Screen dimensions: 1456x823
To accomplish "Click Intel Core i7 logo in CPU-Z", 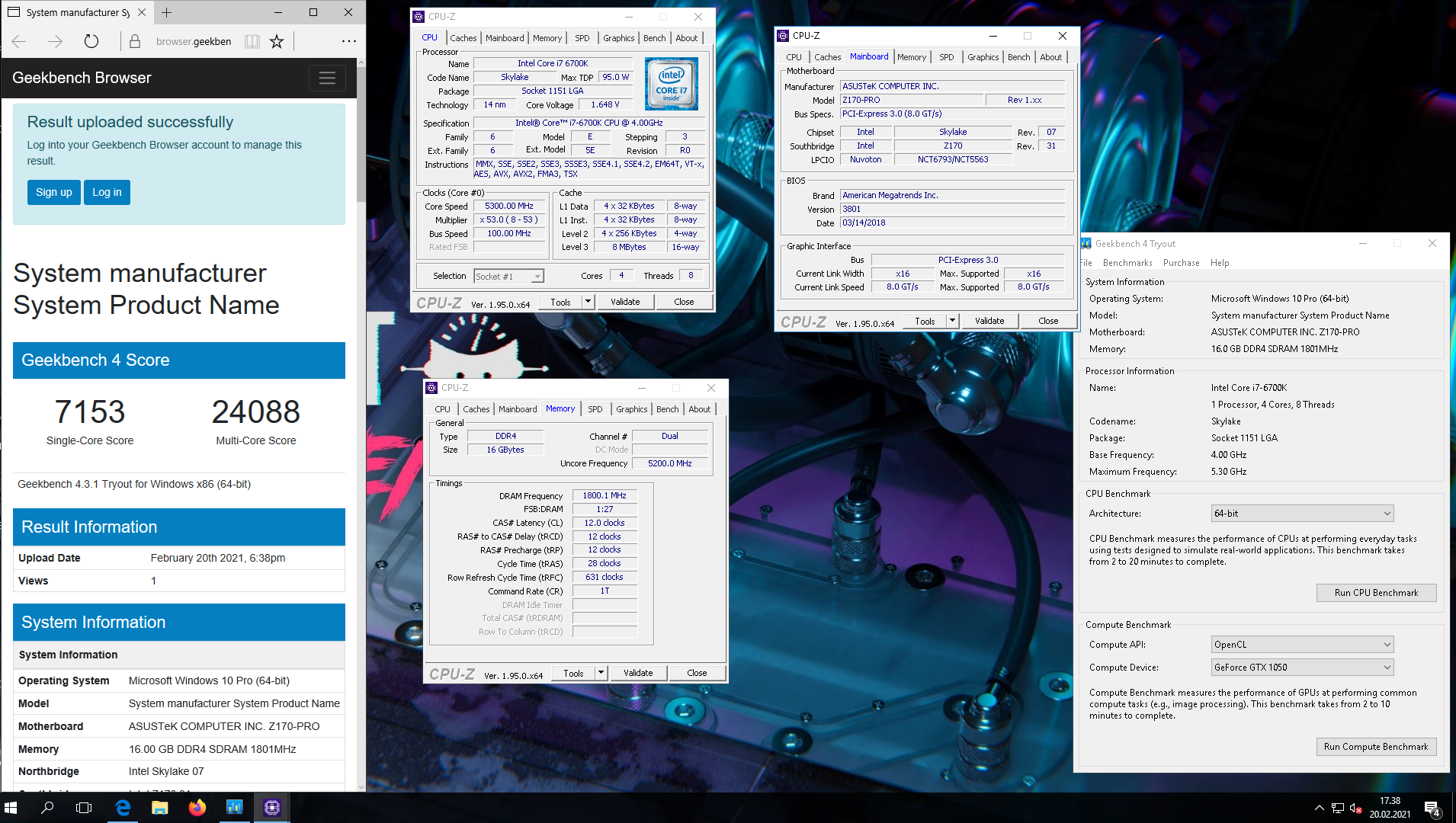I will [671, 85].
